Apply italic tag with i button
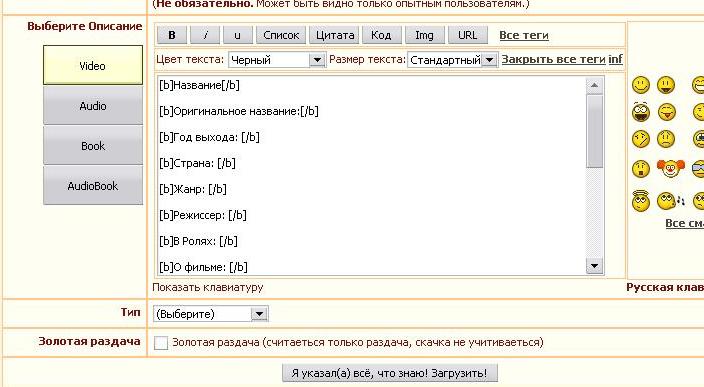The image size is (704, 387). pyautogui.click(x=205, y=35)
